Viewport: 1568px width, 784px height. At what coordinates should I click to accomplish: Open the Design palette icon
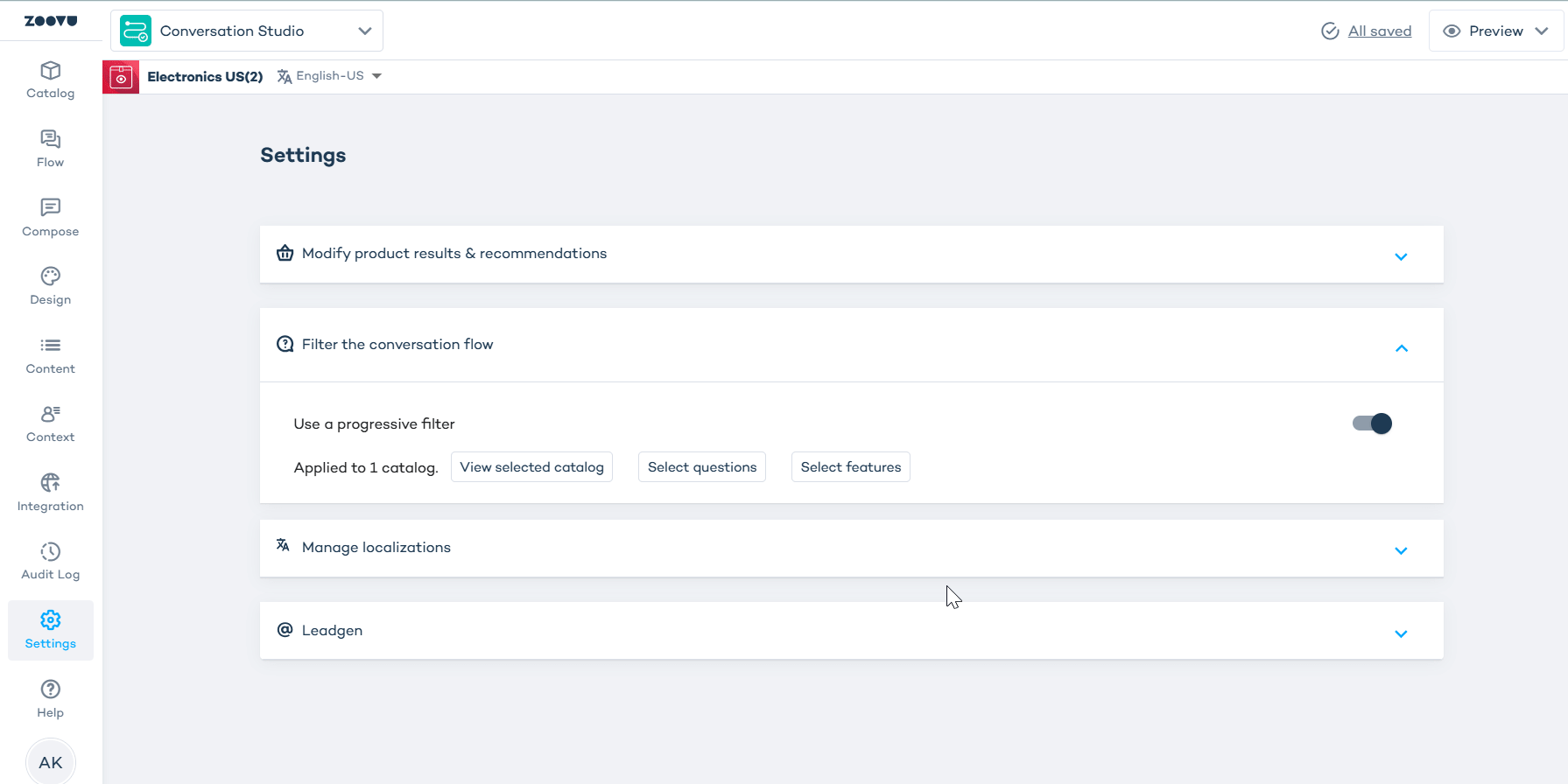(x=50, y=276)
